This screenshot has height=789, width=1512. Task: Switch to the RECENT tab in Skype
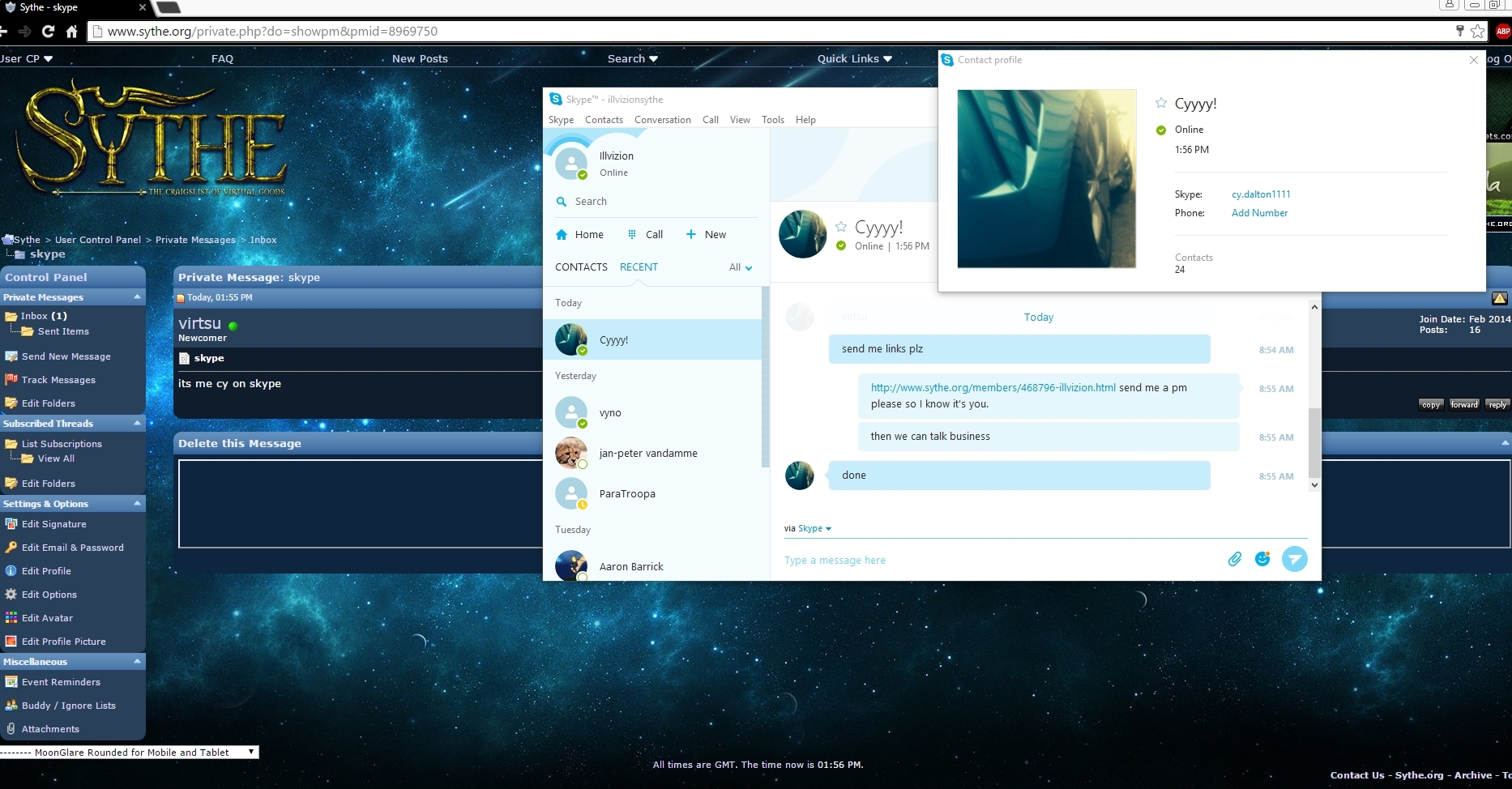click(639, 267)
